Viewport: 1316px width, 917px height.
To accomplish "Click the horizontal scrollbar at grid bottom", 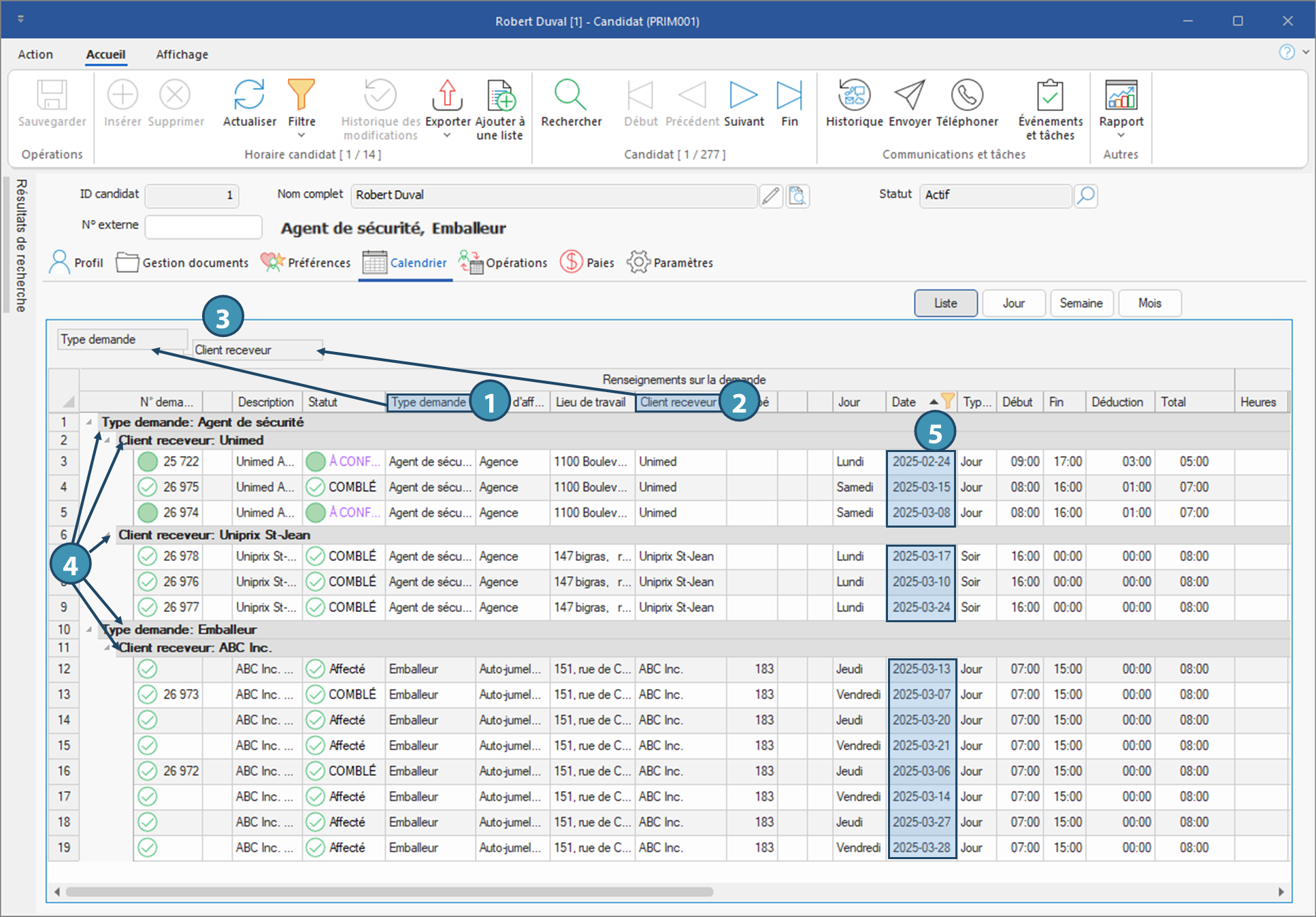I will tap(389, 892).
